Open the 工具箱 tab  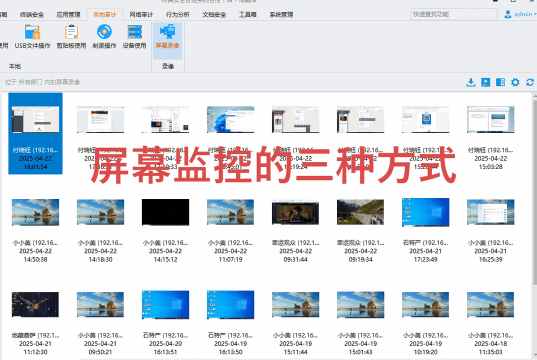point(248,14)
